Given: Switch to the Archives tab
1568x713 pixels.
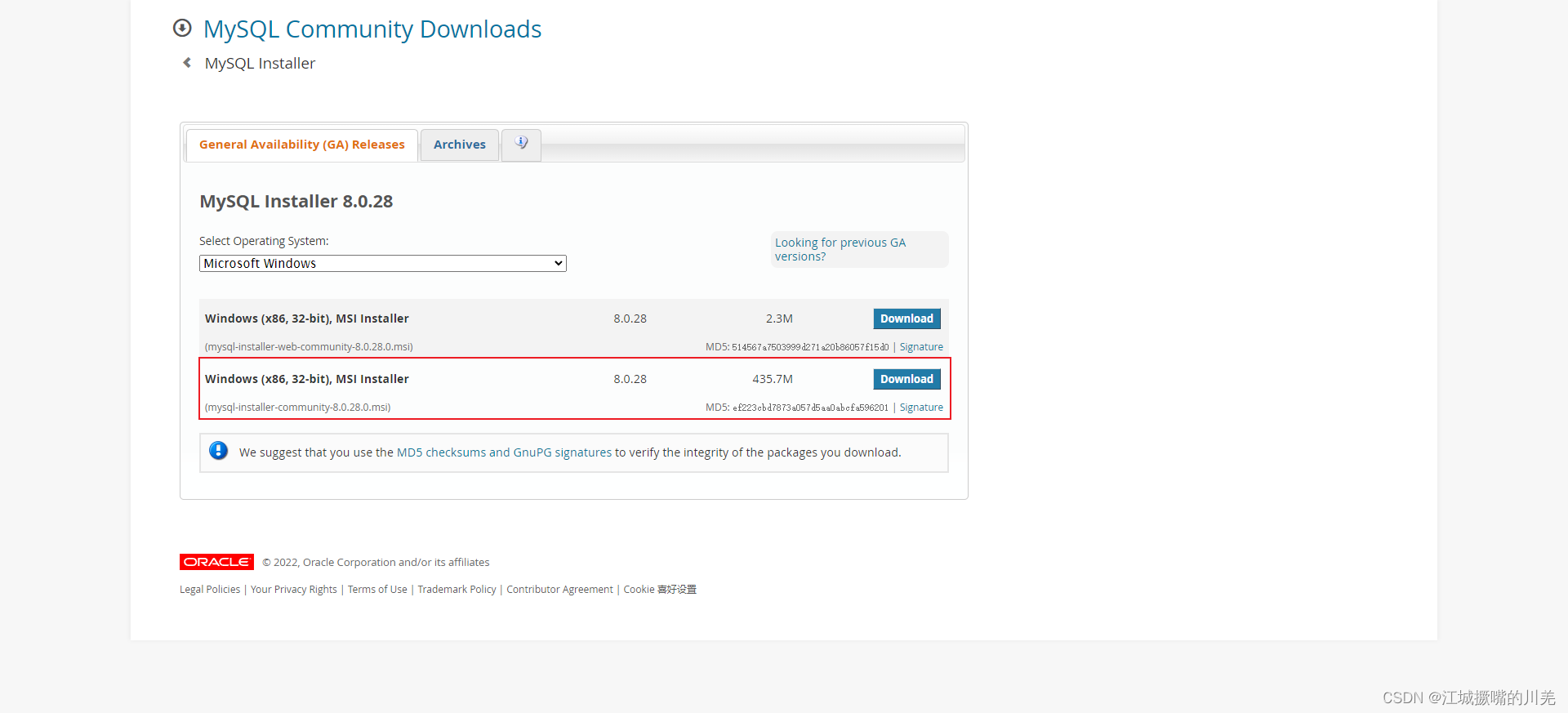Looking at the screenshot, I should click(x=460, y=145).
